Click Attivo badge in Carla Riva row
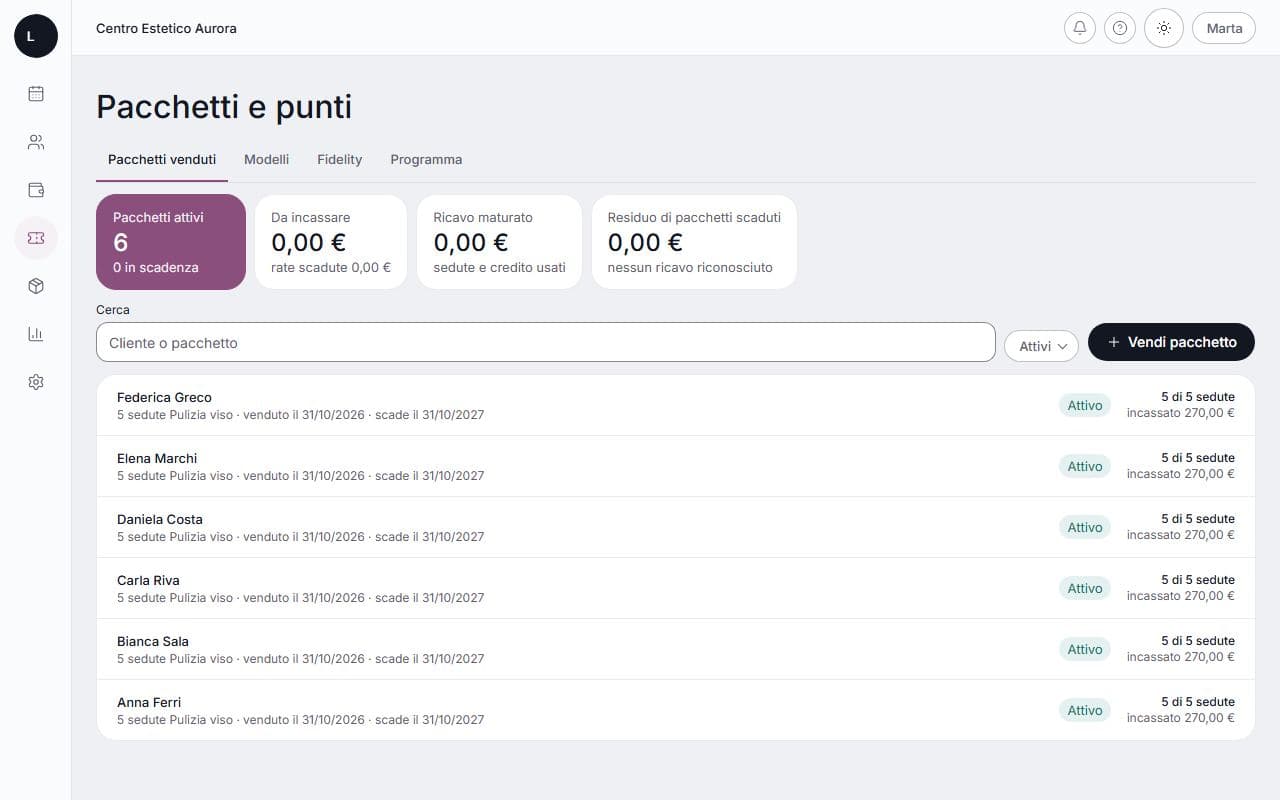This screenshot has height=800, width=1280. pos(1085,588)
